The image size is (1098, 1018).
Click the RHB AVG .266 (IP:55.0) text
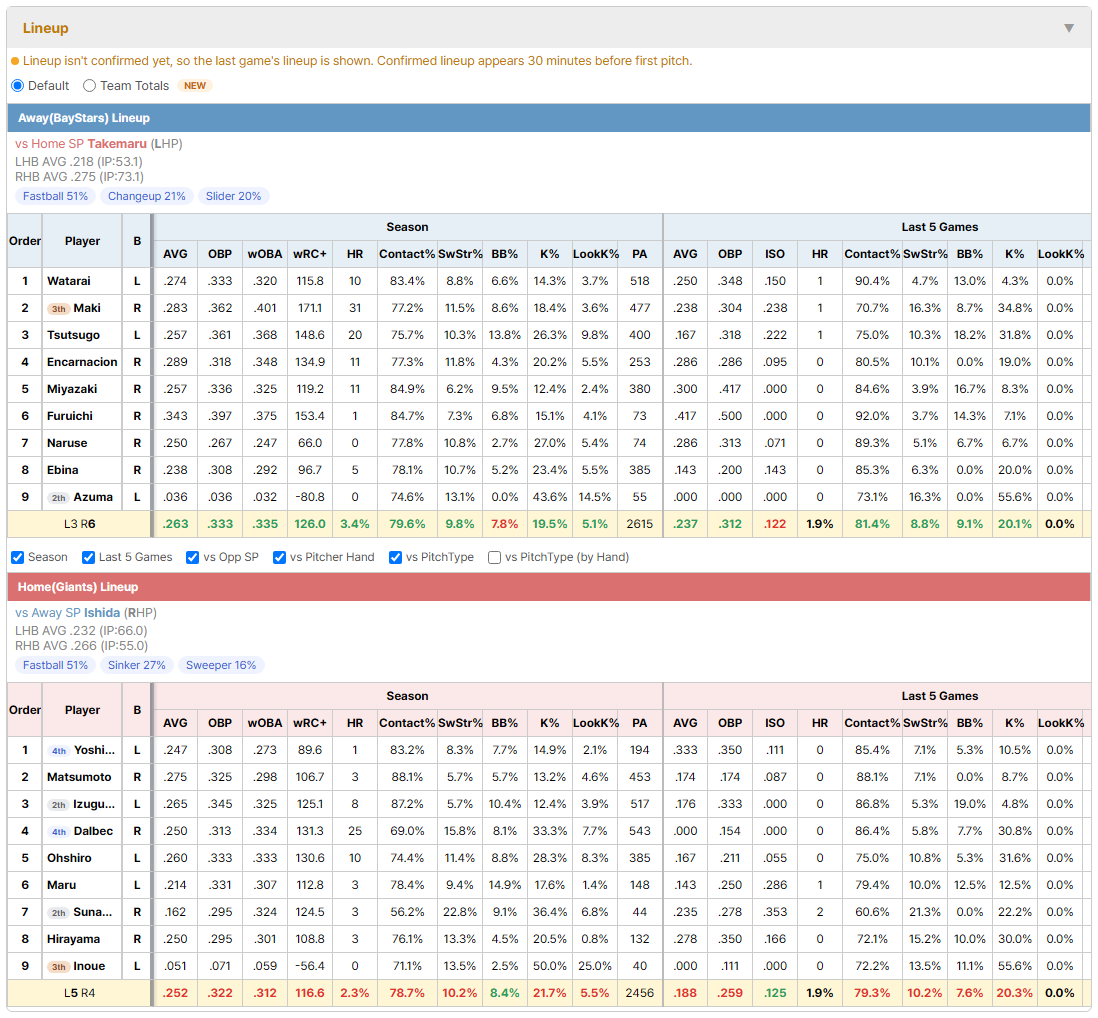81,646
